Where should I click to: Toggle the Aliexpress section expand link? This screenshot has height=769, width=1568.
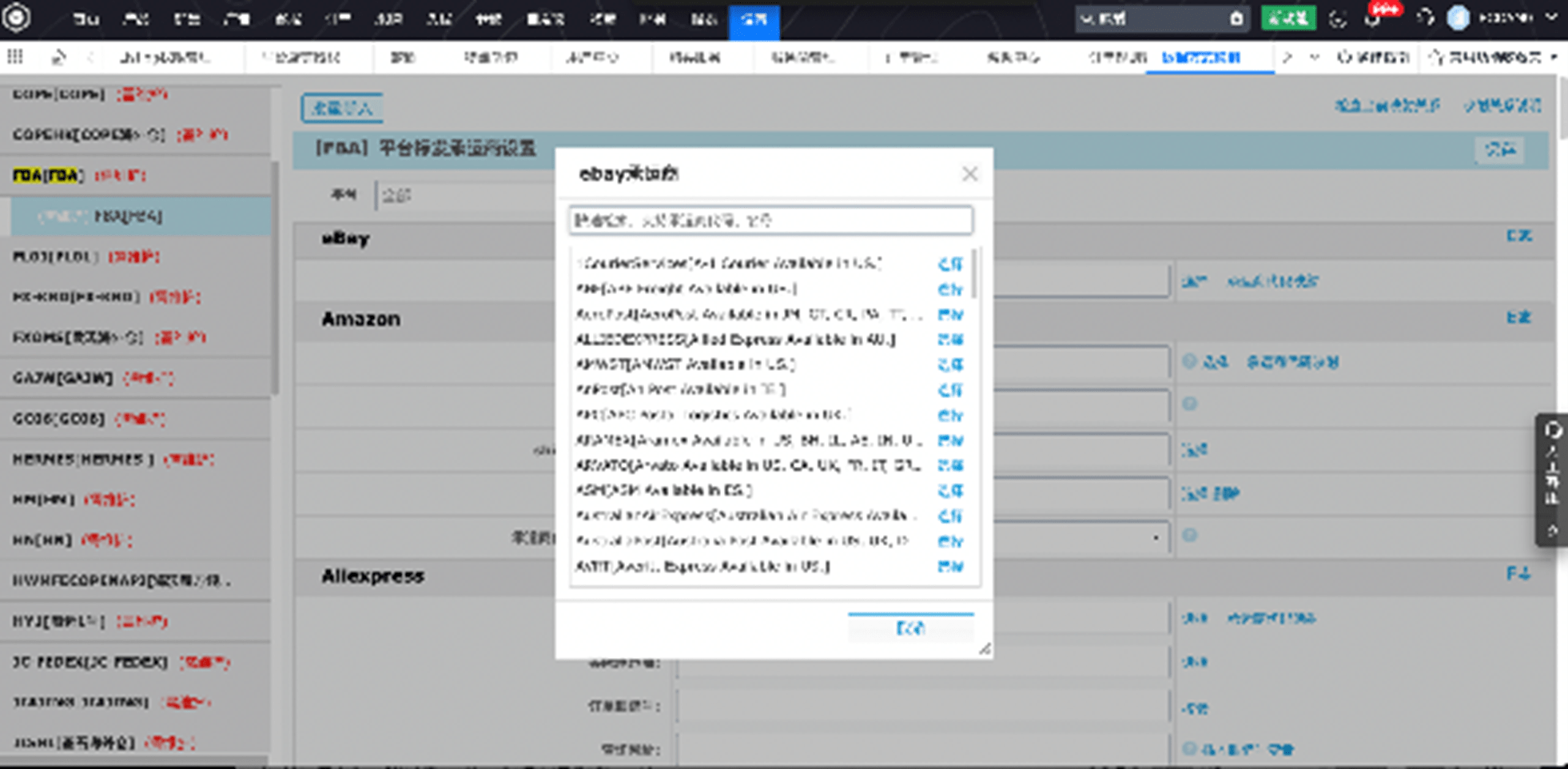tap(1518, 574)
